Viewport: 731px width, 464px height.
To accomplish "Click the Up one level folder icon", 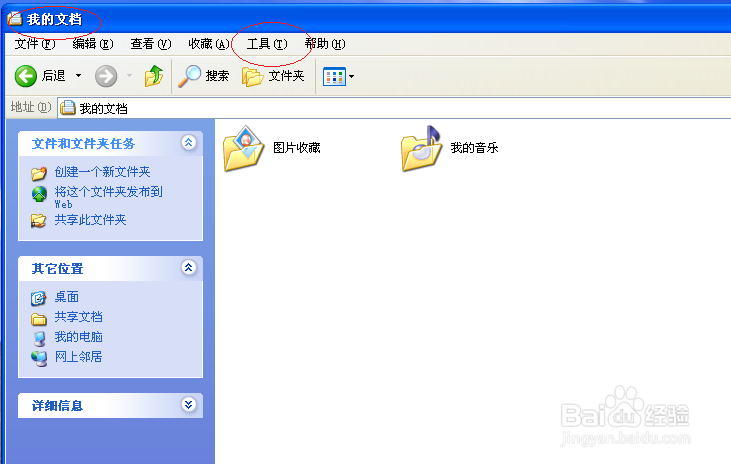I will (x=153, y=76).
